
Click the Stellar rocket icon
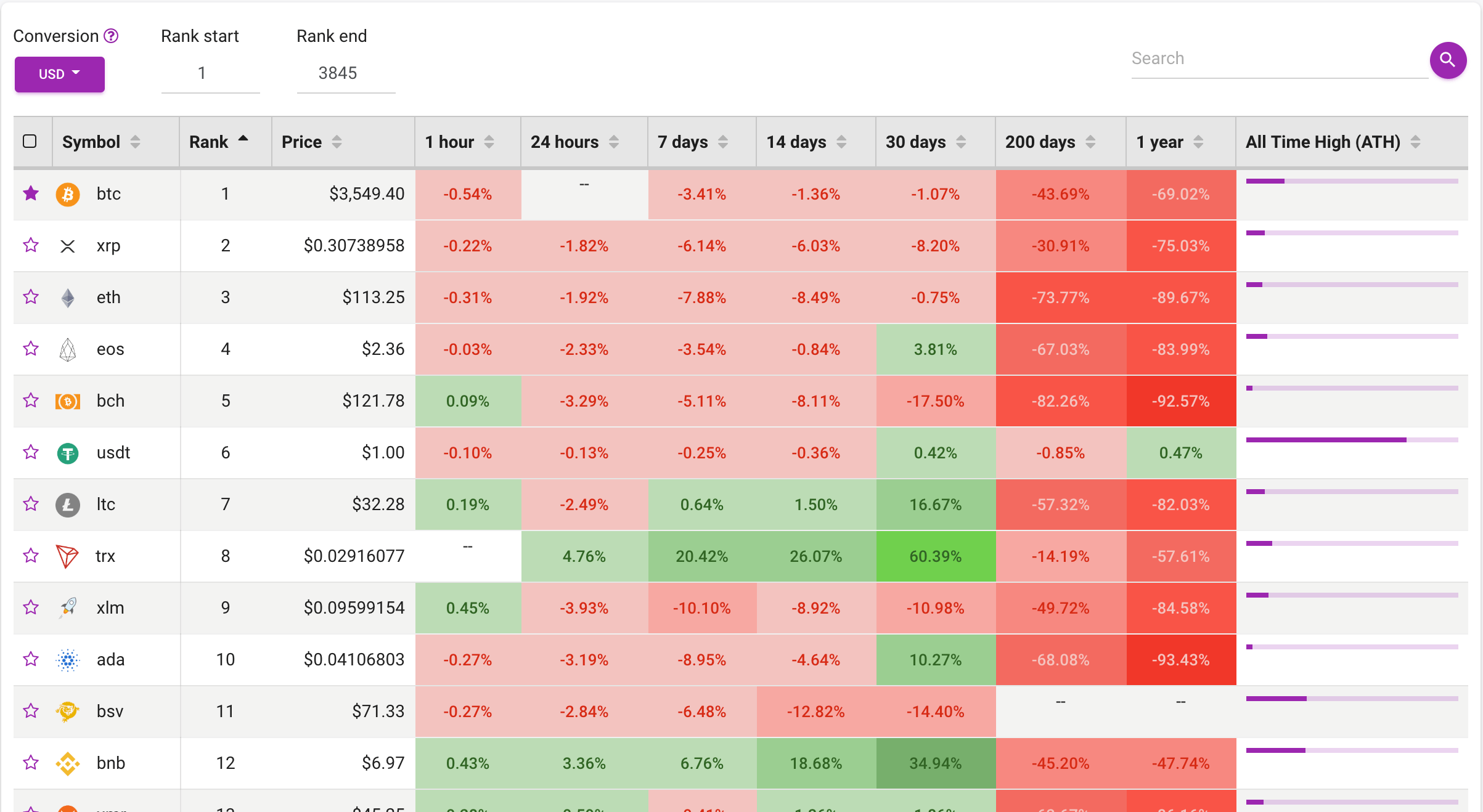tap(67, 608)
